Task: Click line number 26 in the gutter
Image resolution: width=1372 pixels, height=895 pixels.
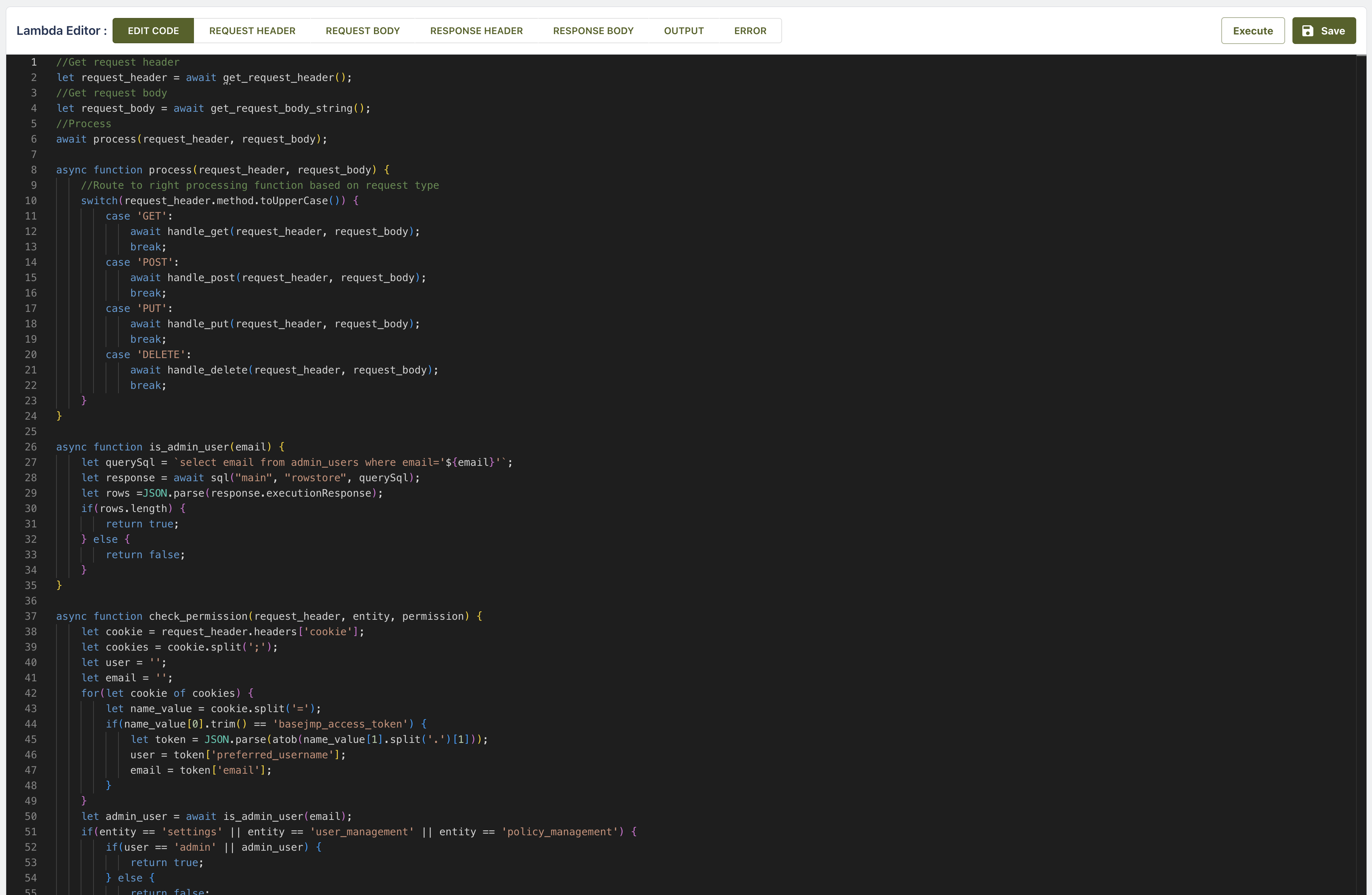Action: [x=30, y=447]
